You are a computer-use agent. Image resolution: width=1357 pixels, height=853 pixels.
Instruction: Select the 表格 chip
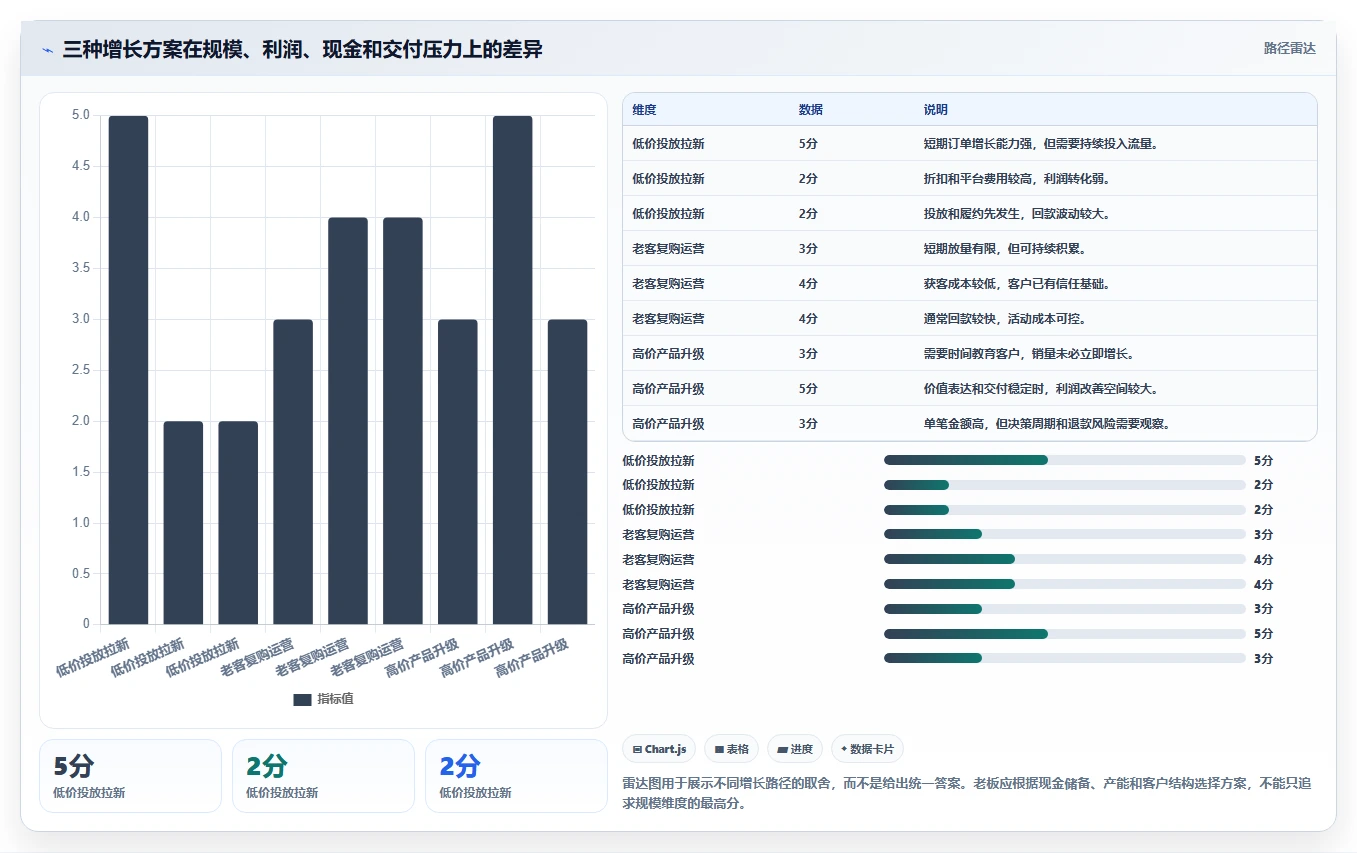[x=731, y=749]
